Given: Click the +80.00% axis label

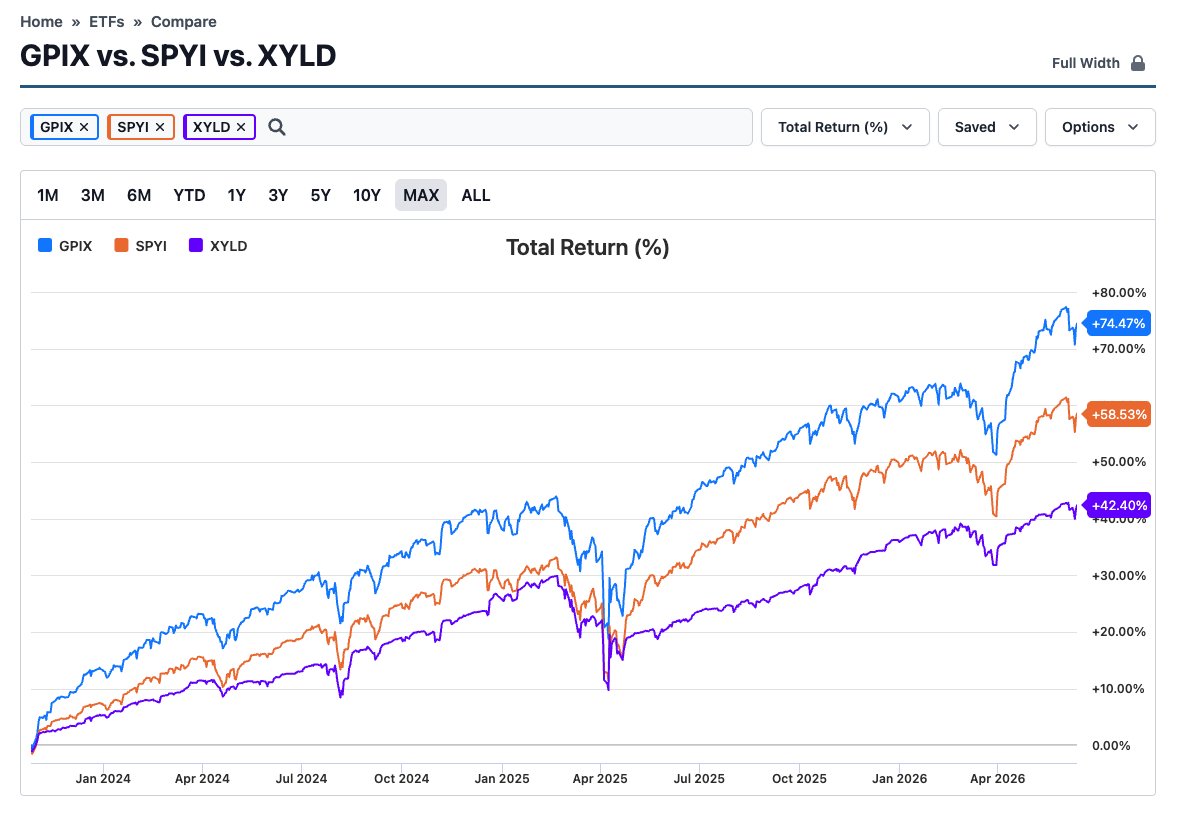Looking at the screenshot, I should [x=1118, y=293].
